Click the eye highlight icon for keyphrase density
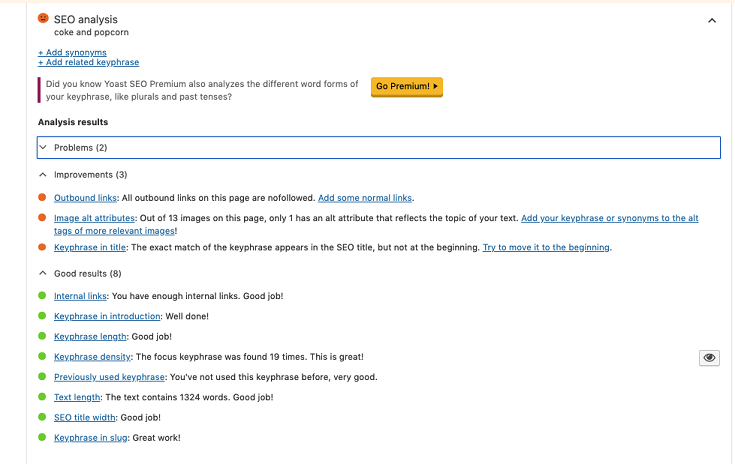 pos(709,358)
